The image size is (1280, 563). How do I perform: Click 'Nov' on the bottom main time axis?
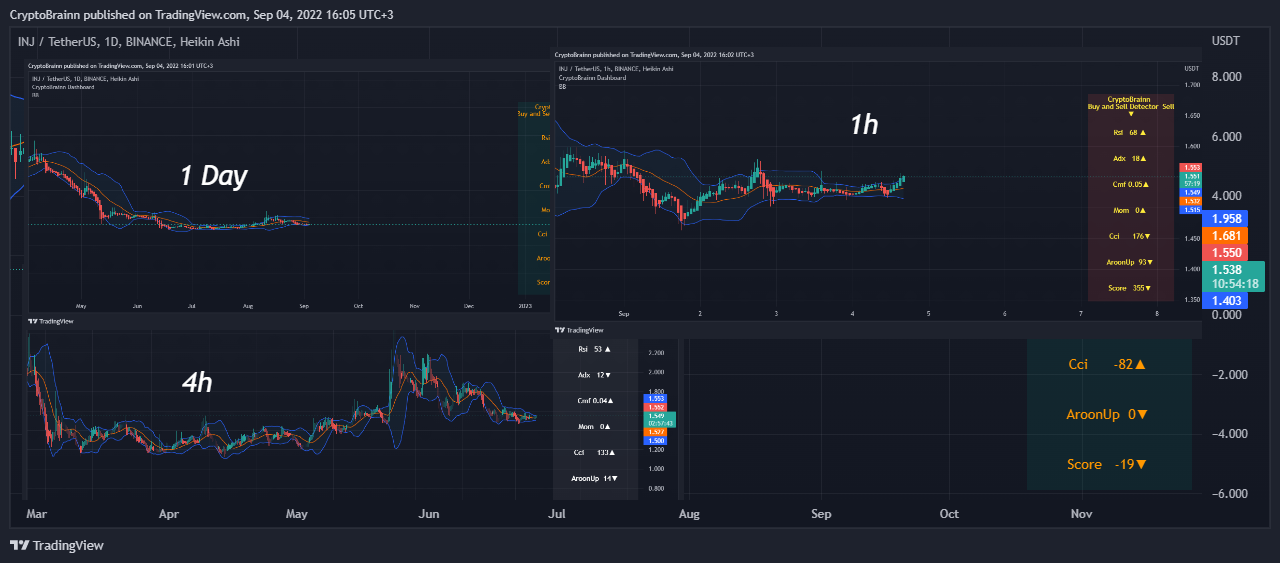1081,514
